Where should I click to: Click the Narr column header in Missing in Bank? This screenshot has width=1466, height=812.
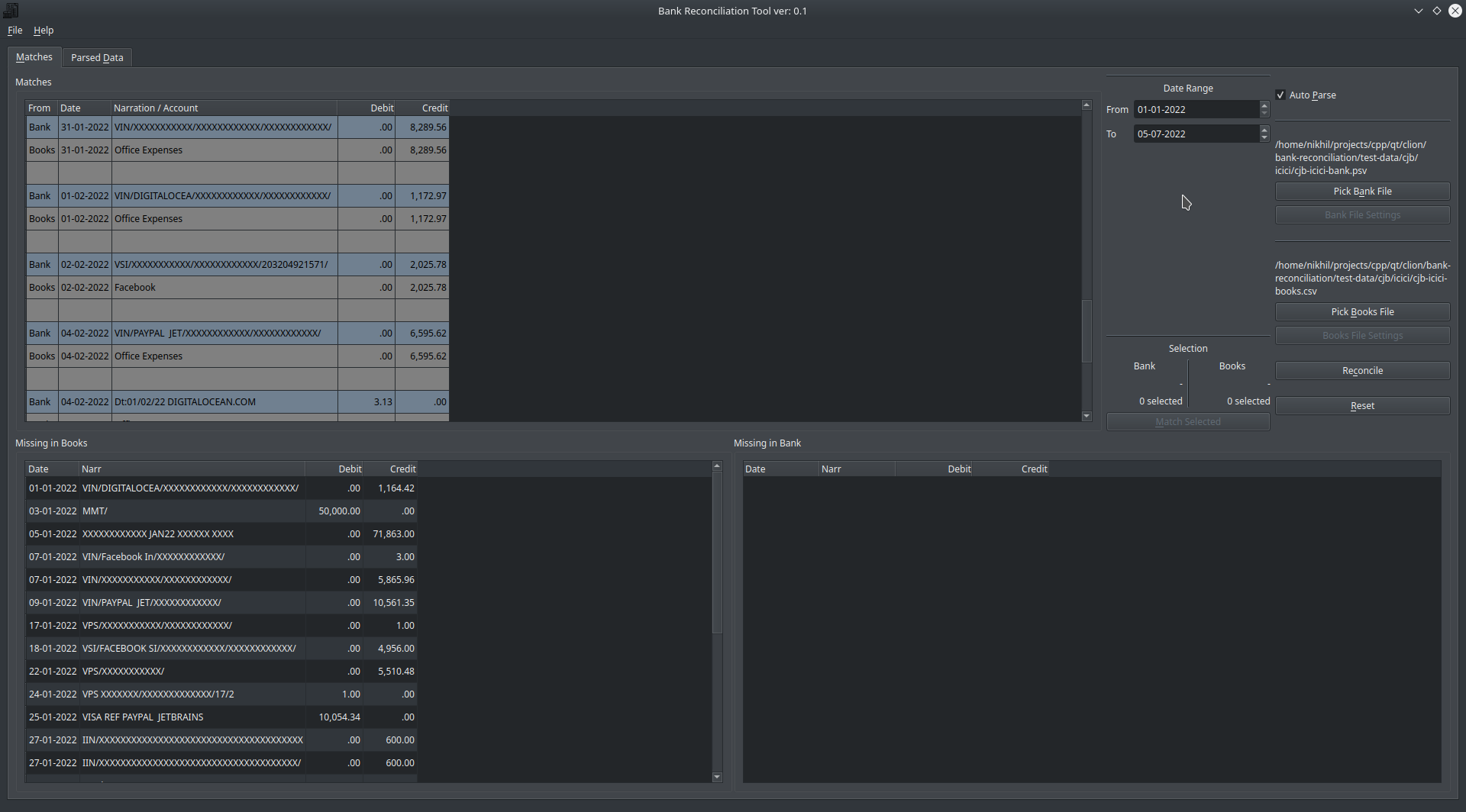click(x=857, y=469)
